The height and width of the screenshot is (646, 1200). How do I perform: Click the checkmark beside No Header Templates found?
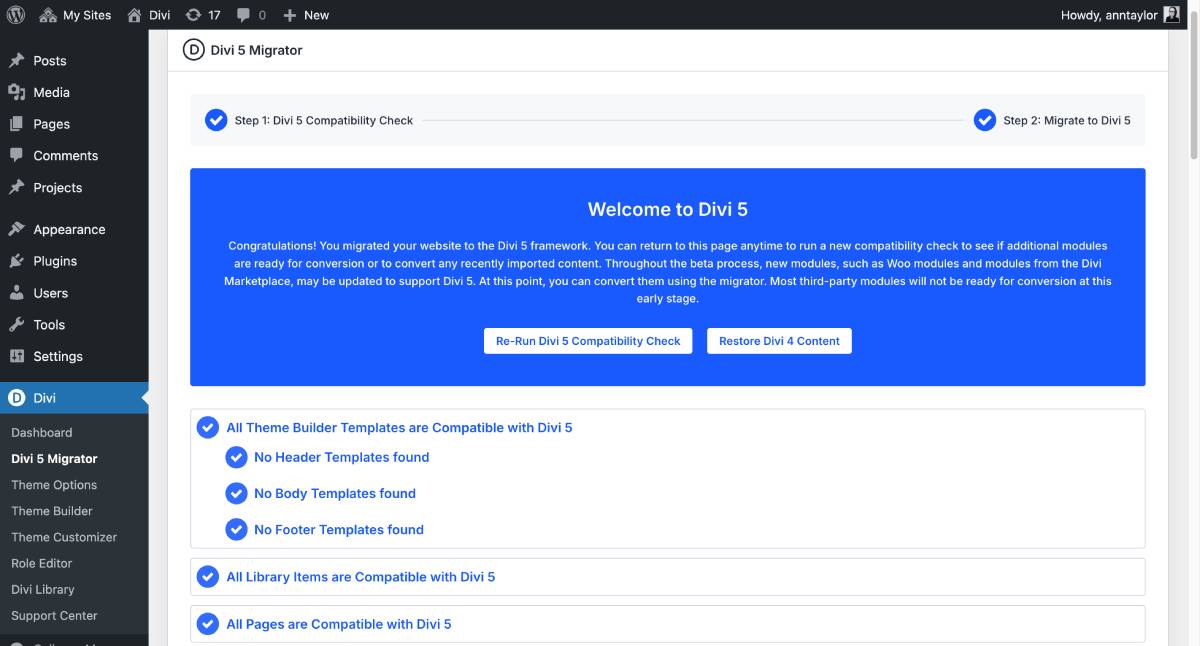(x=237, y=457)
